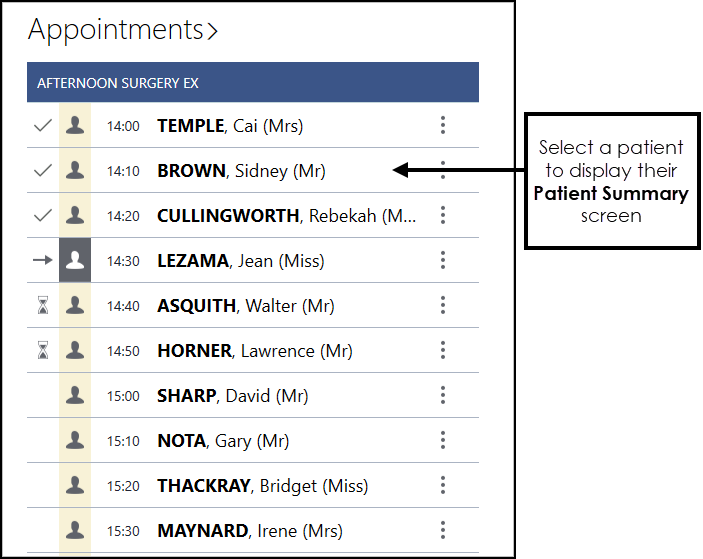Open three-dot options menu for LEZAMA
This screenshot has width=703, height=559.
click(443, 261)
